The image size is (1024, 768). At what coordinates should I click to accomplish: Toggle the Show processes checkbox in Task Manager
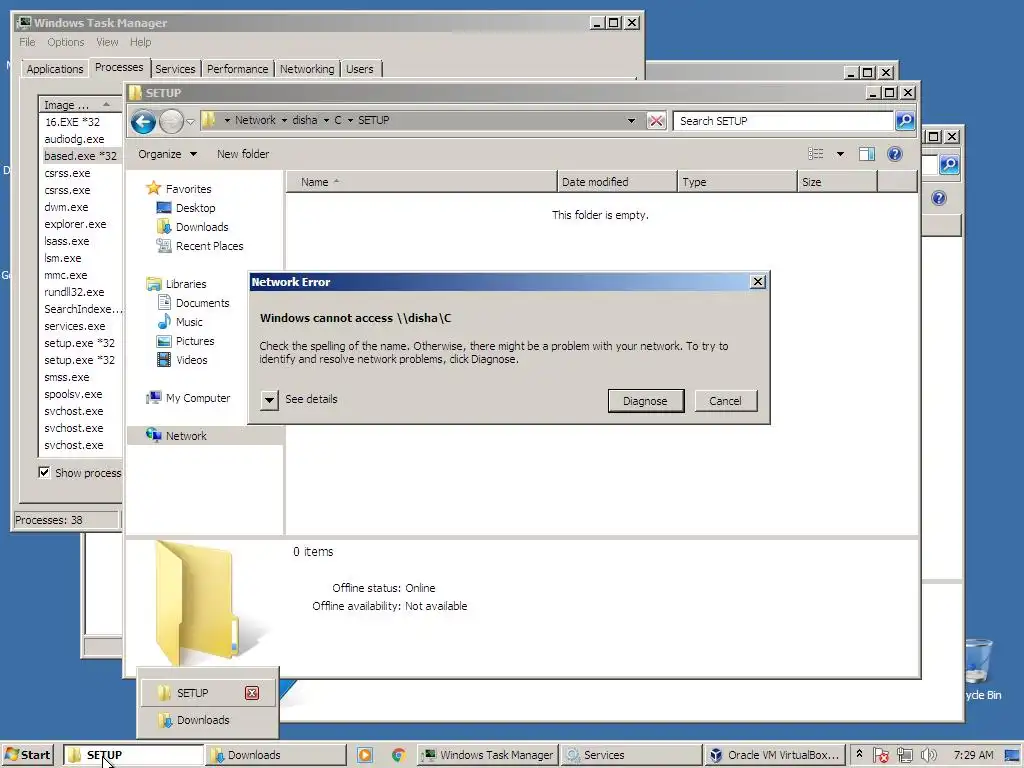[44, 472]
